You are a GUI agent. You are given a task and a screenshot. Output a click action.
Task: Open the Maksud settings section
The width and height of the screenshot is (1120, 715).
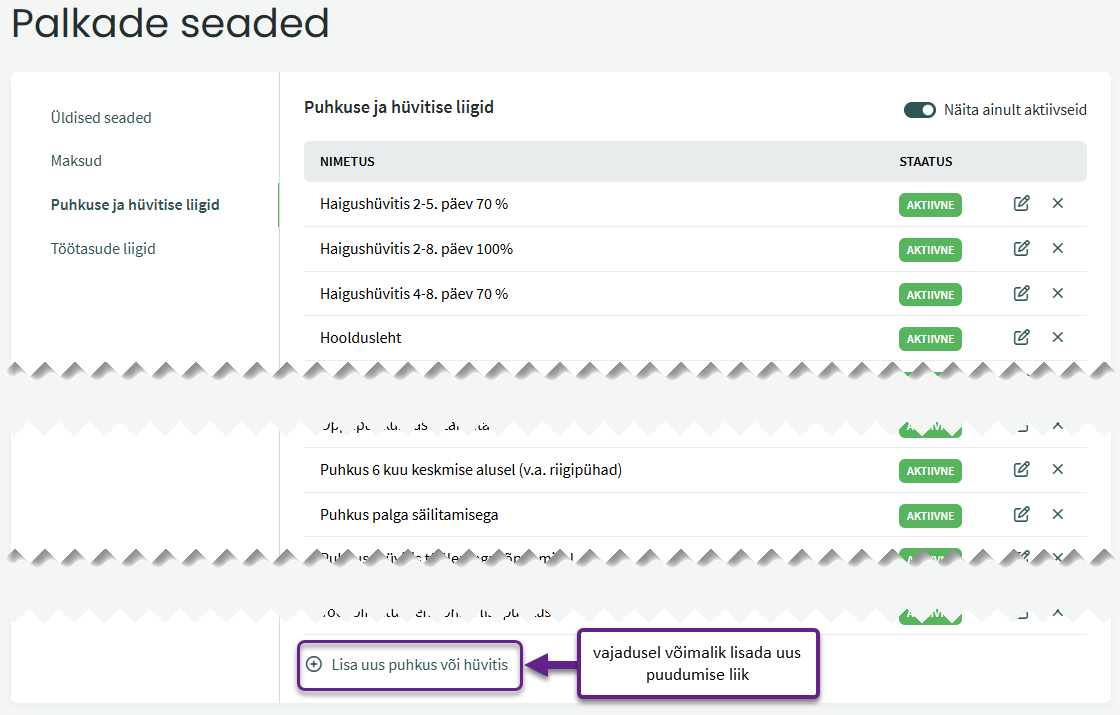tap(76, 161)
